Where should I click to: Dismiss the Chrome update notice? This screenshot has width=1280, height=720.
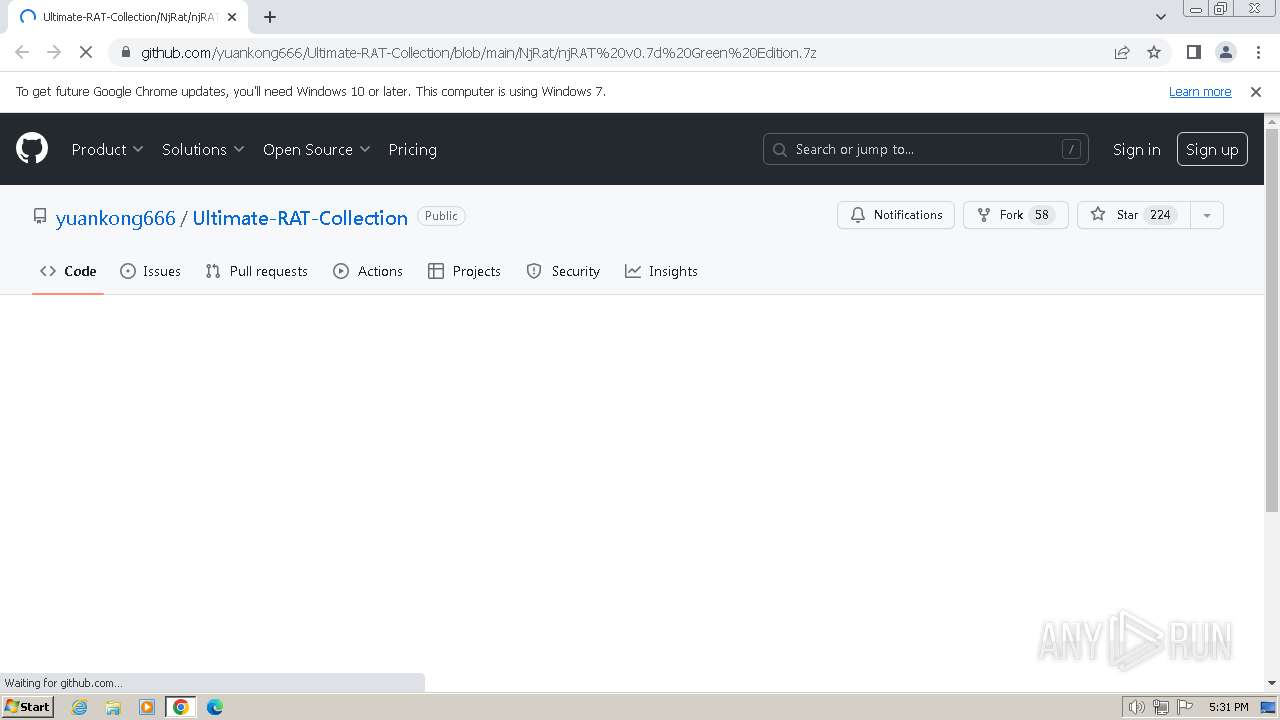click(1256, 91)
